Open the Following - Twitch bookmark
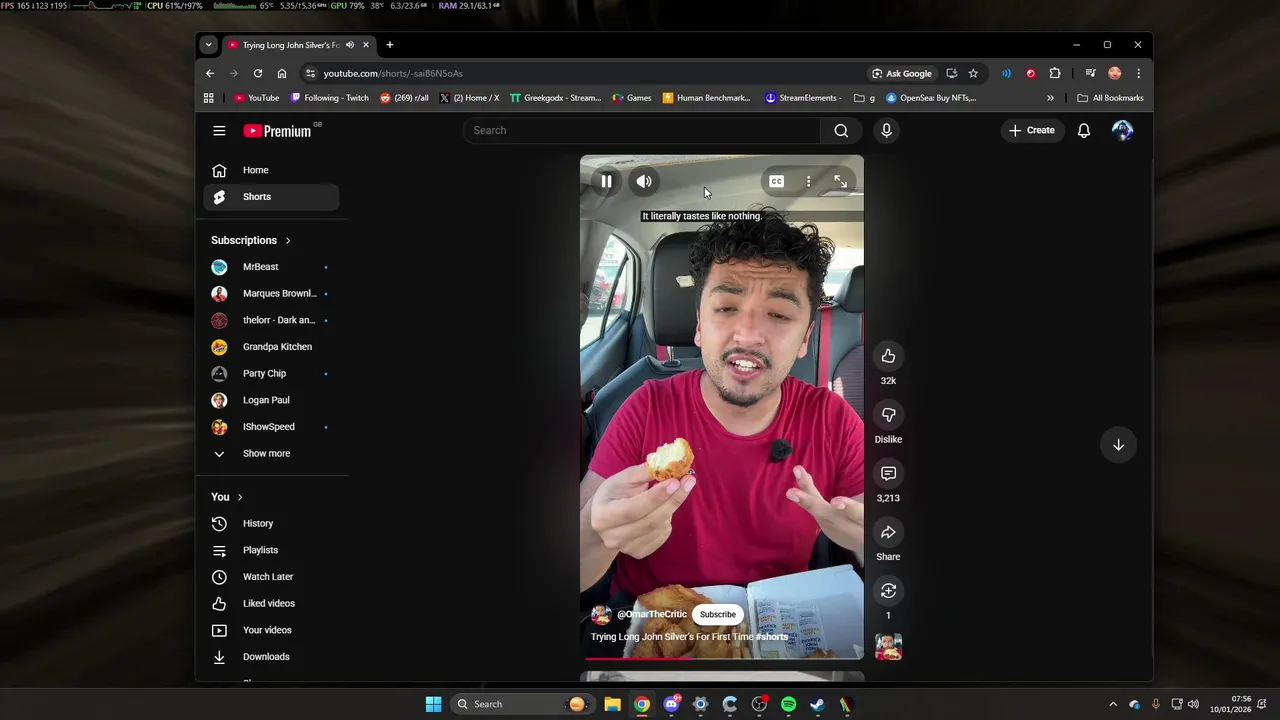The width and height of the screenshot is (1280, 720). [329, 98]
